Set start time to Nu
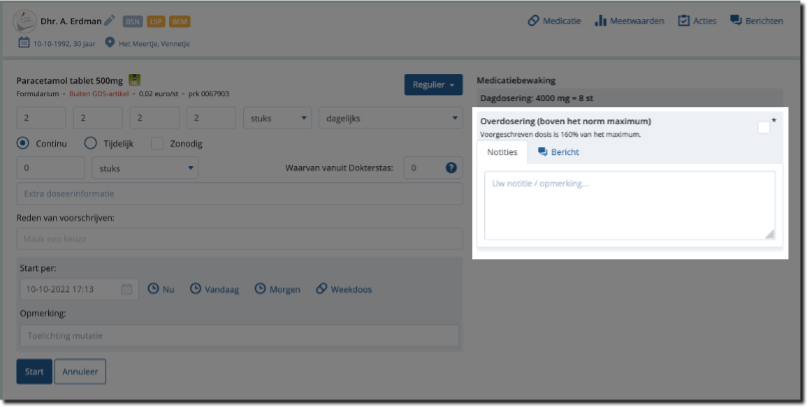Viewport: 807px width, 407px height. point(161,289)
